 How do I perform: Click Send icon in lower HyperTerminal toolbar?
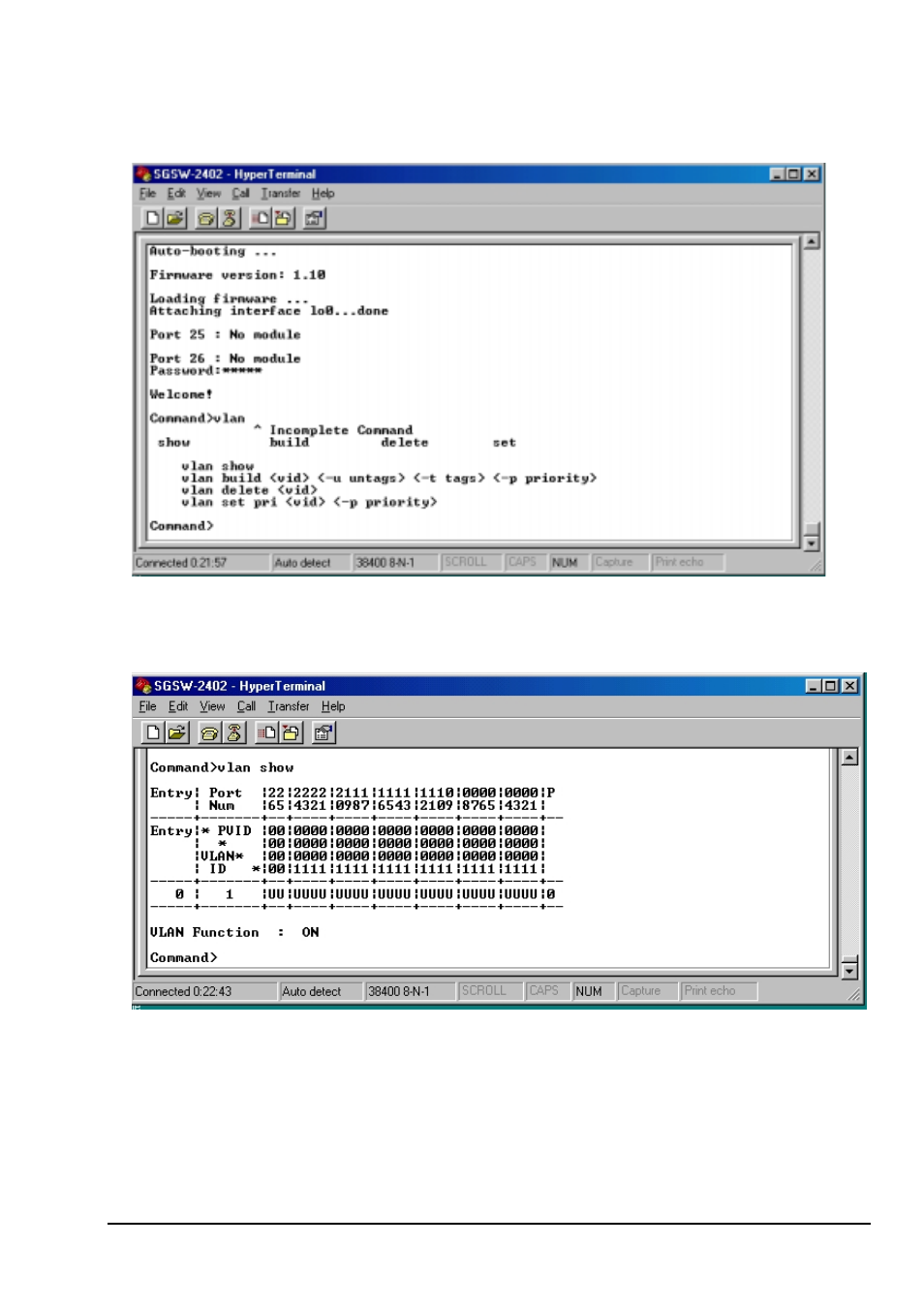(266, 732)
